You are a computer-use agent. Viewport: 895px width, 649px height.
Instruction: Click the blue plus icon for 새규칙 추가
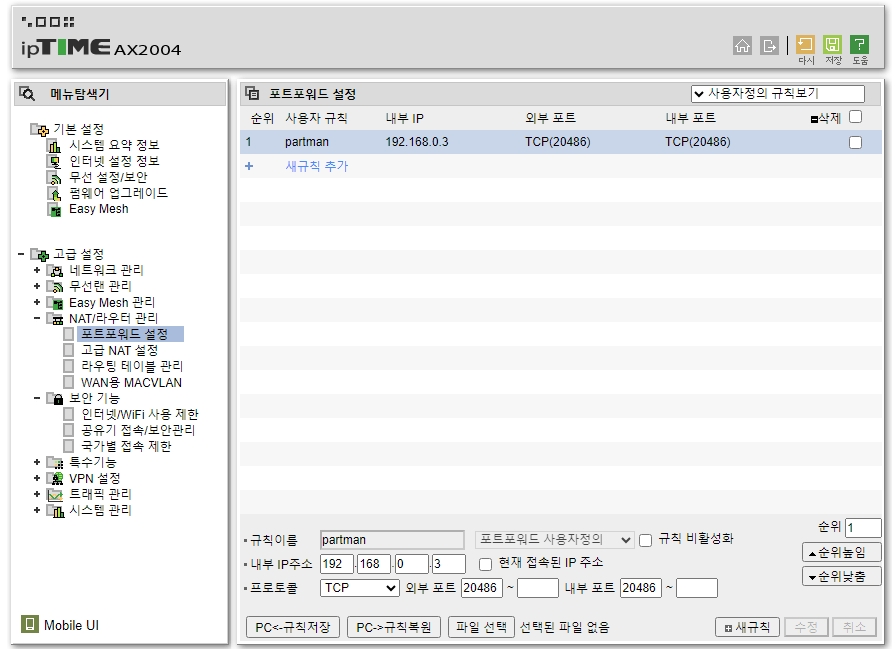[x=249, y=166]
